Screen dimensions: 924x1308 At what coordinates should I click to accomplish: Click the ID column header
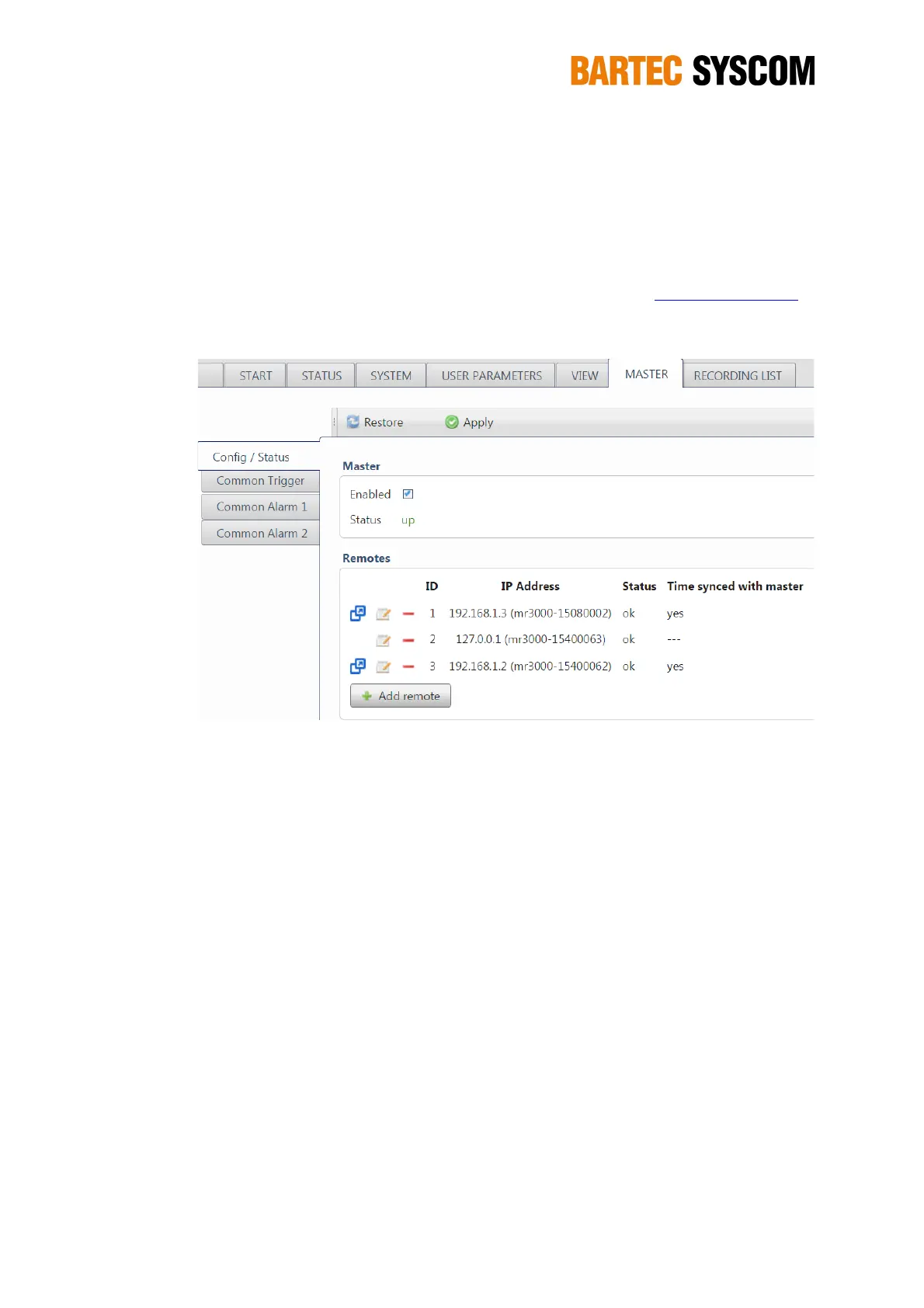click(x=432, y=586)
